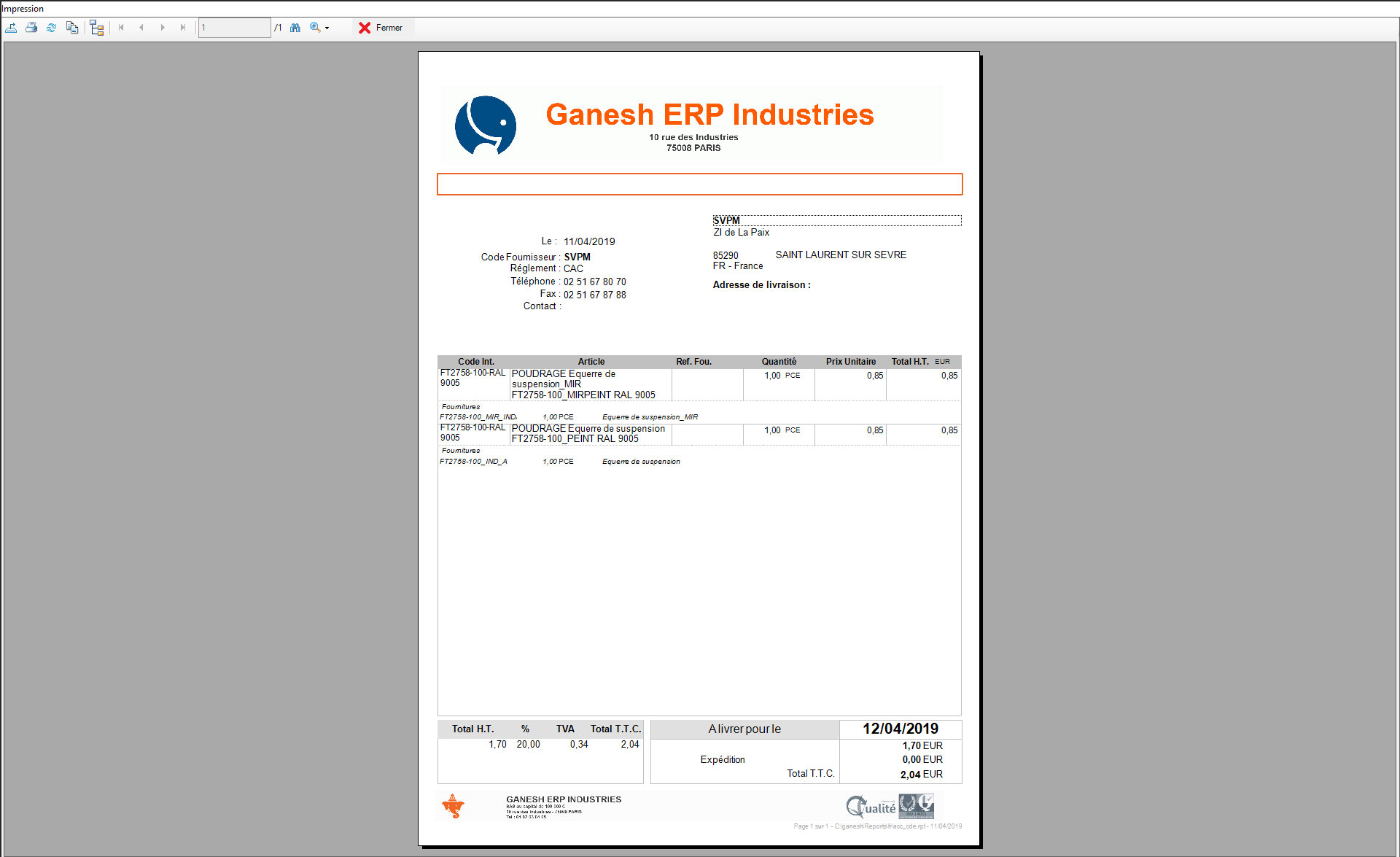
Task: Click the print report icon
Action: point(31,28)
